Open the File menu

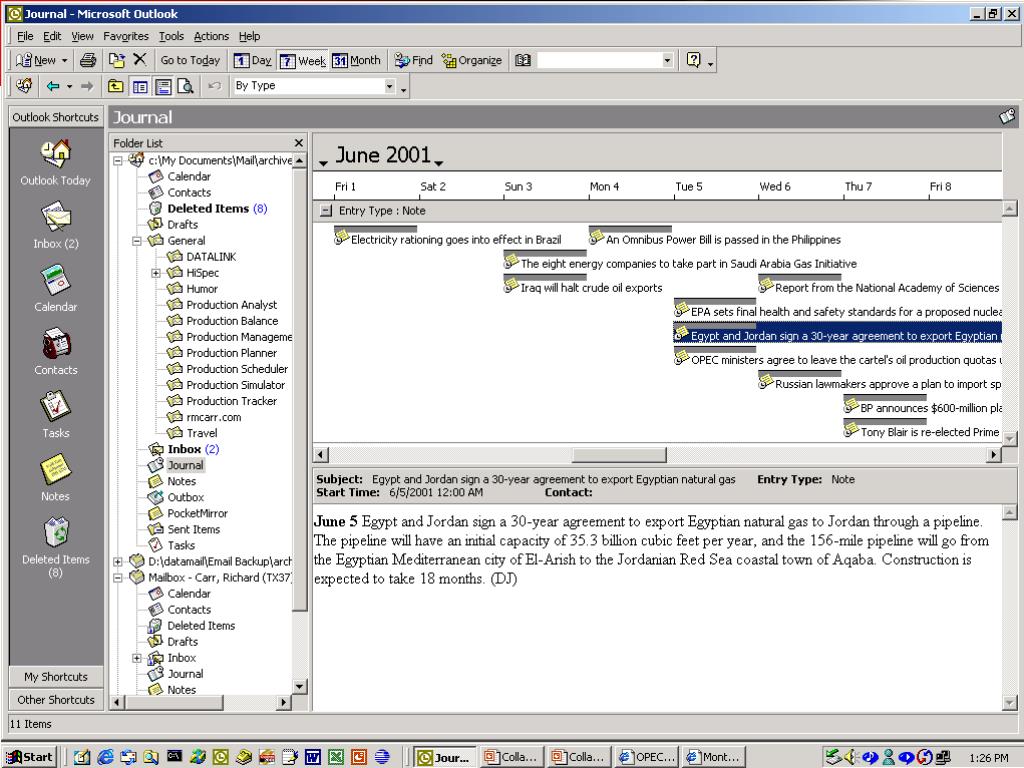click(25, 37)
